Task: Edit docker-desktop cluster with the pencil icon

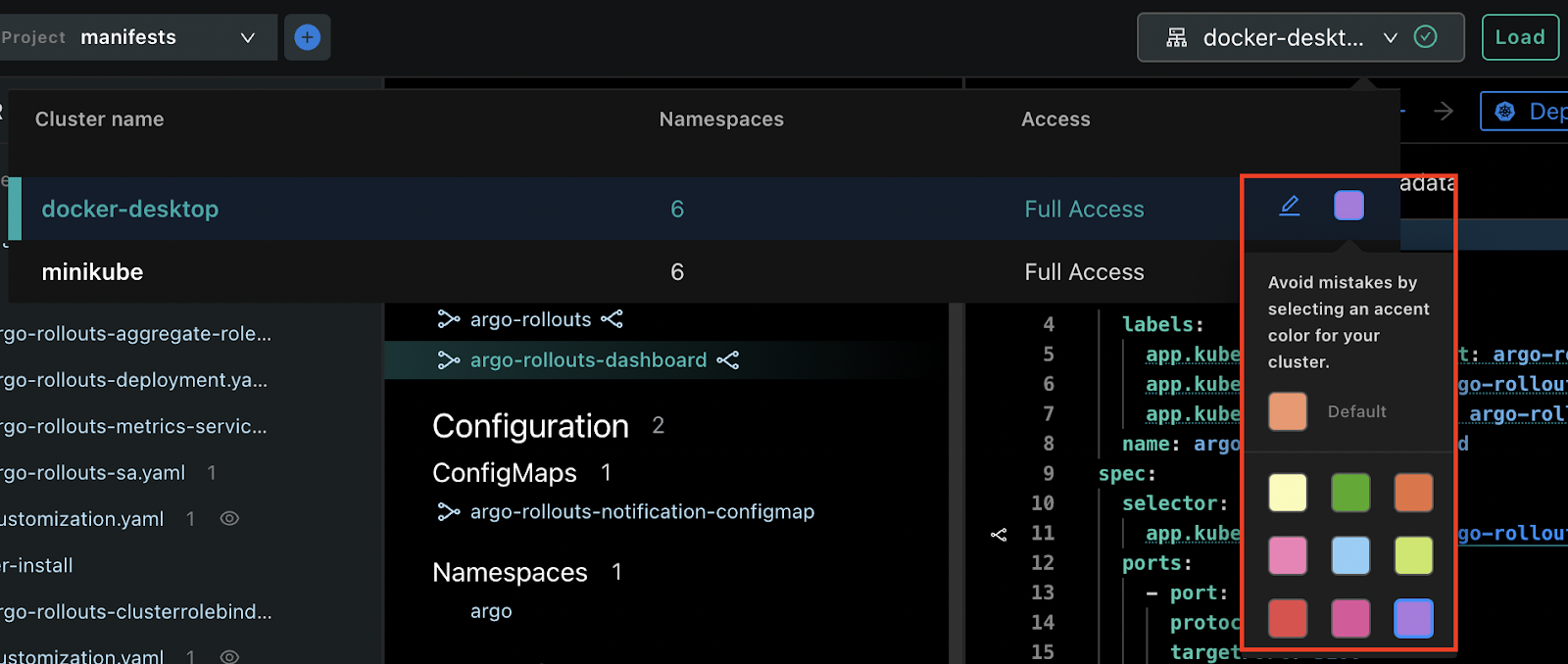Action: pos(1290,206)
